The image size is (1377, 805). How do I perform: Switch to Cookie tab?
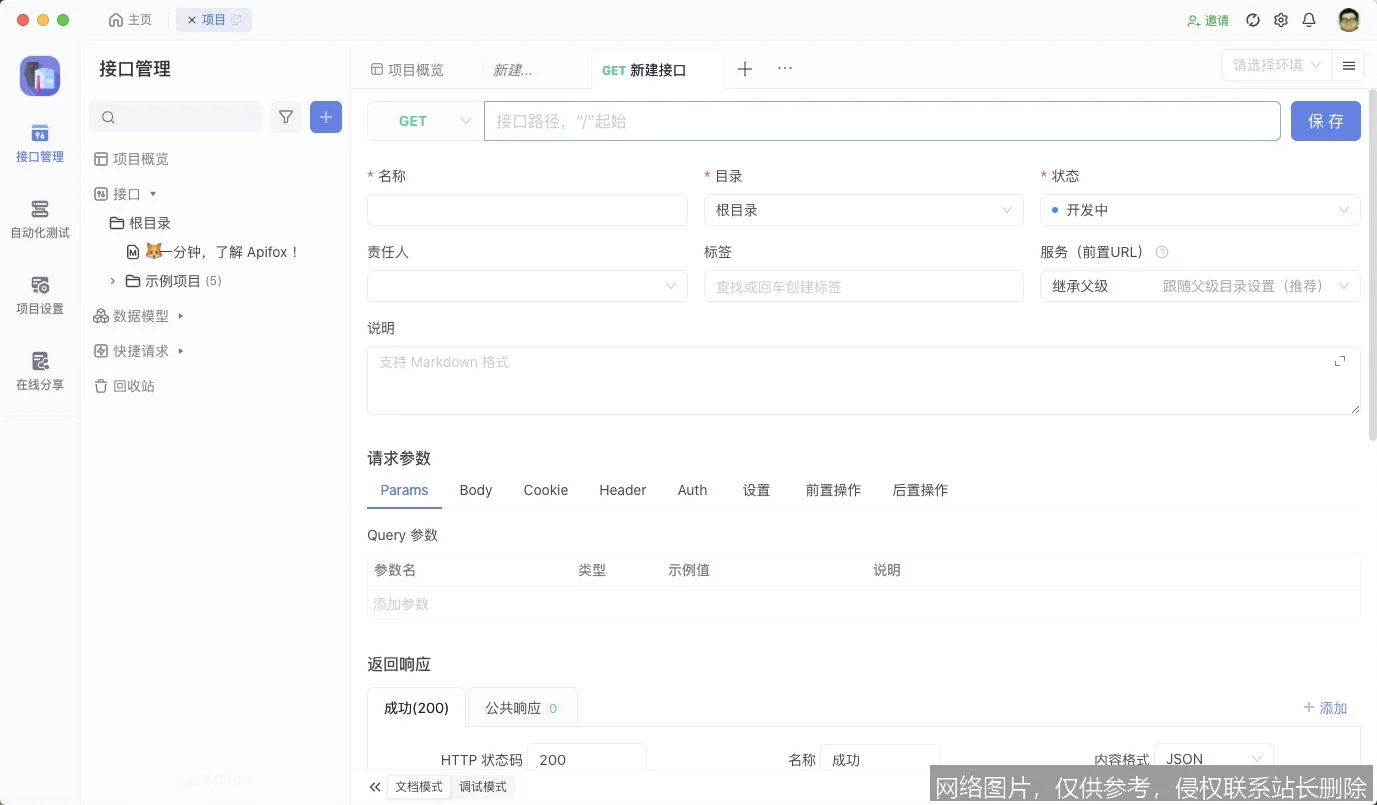click(546, 490)
